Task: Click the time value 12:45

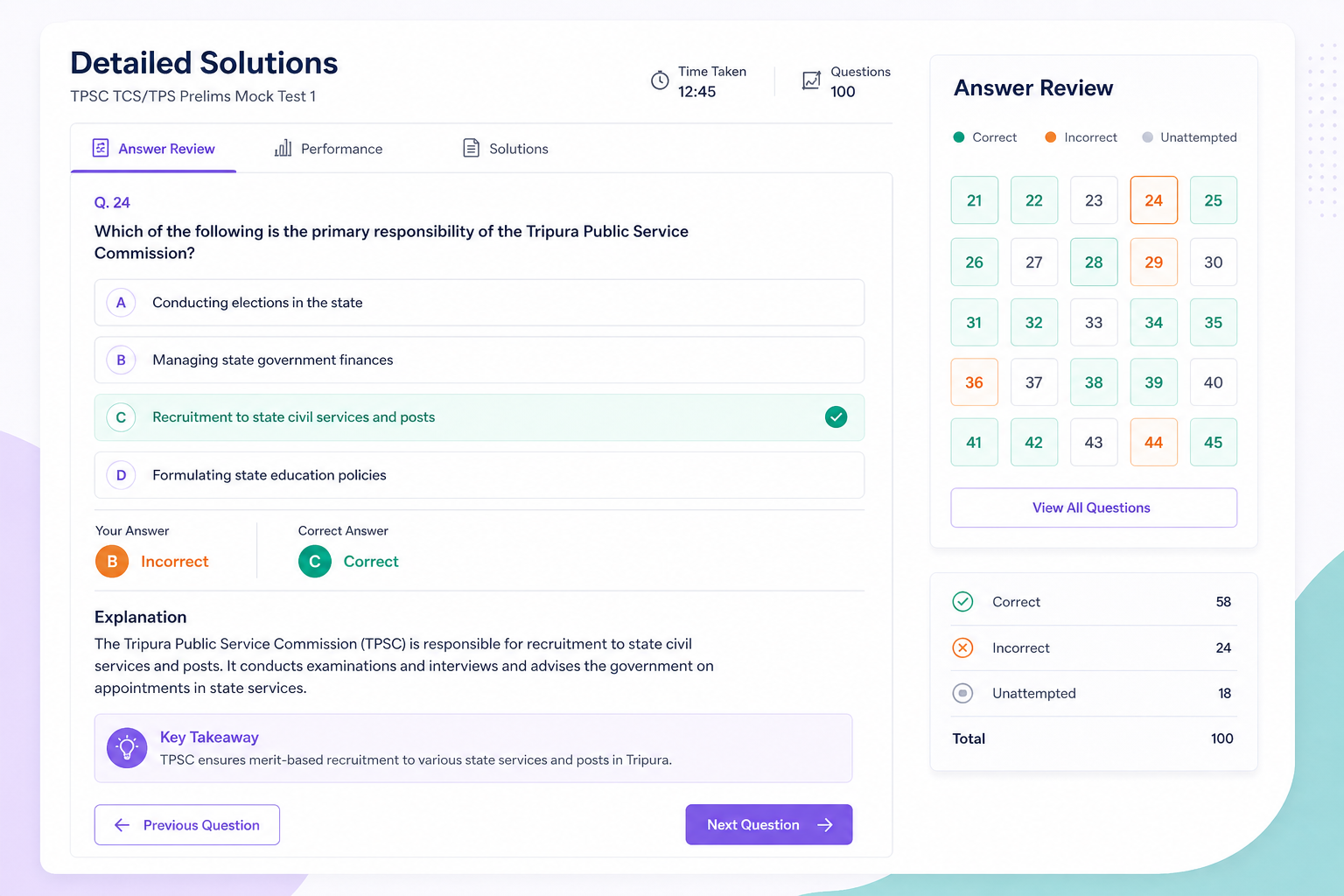Action: point(697,92)
